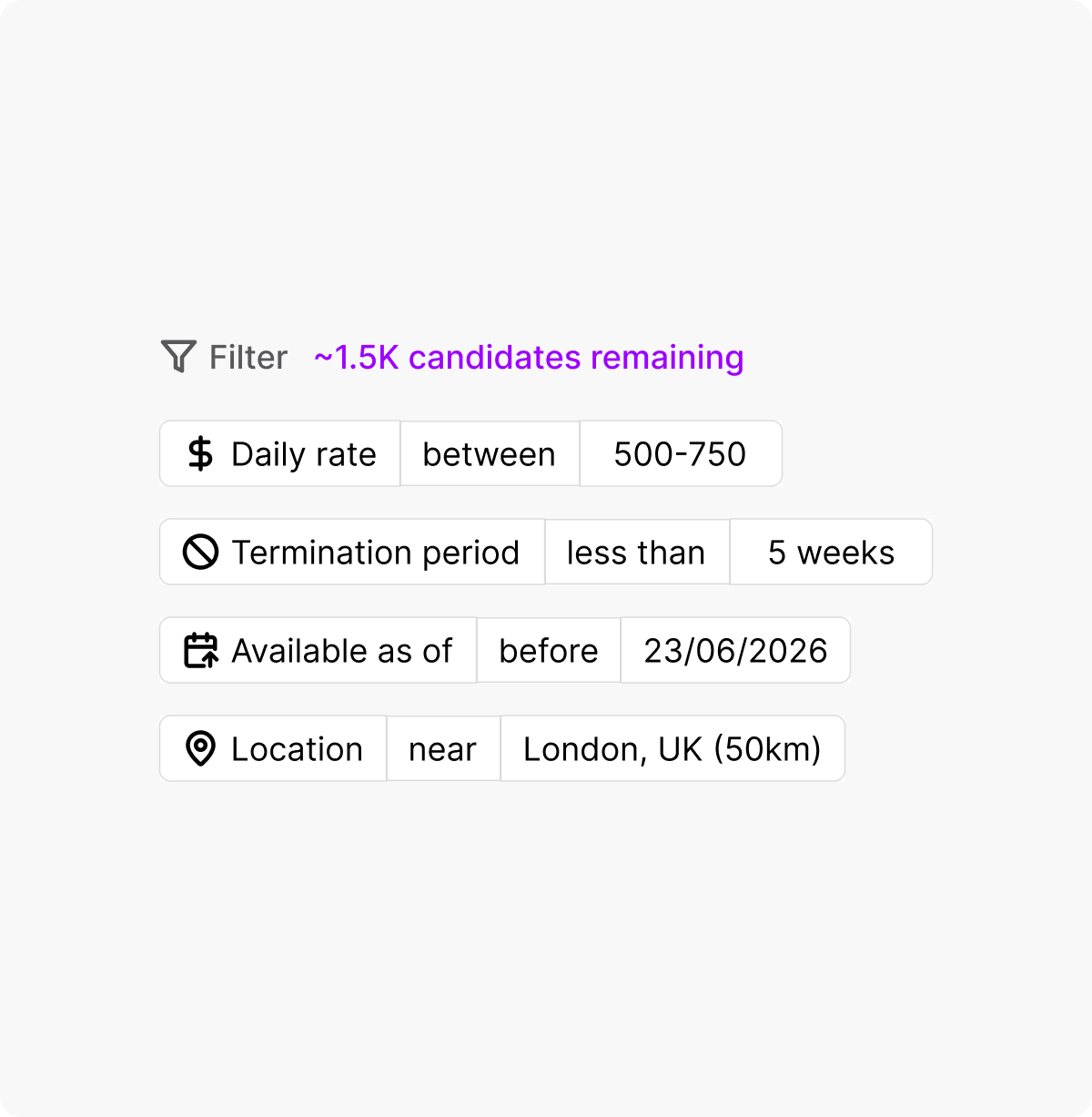The width and height of the screenshot is (1092, 1117).
Task: Open the 'less than' operator selector
Action: tap(635, 552)
